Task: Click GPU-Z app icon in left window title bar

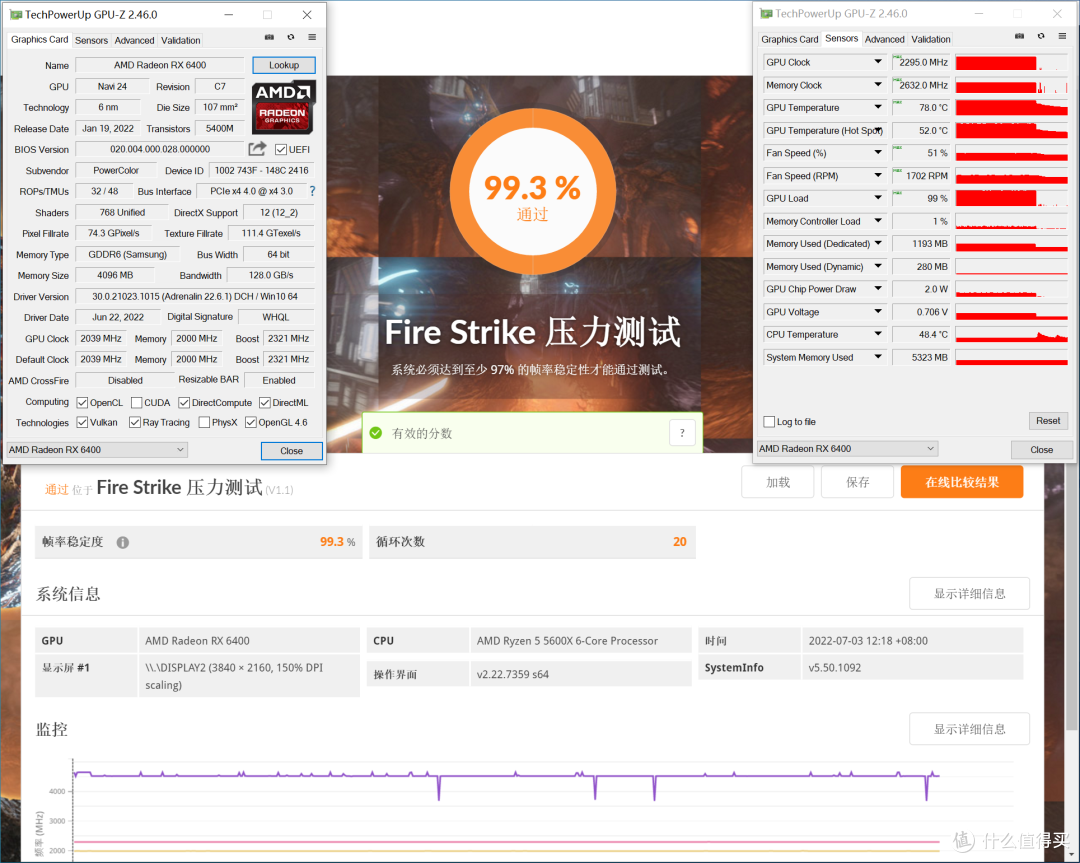Action: (16, 14)
